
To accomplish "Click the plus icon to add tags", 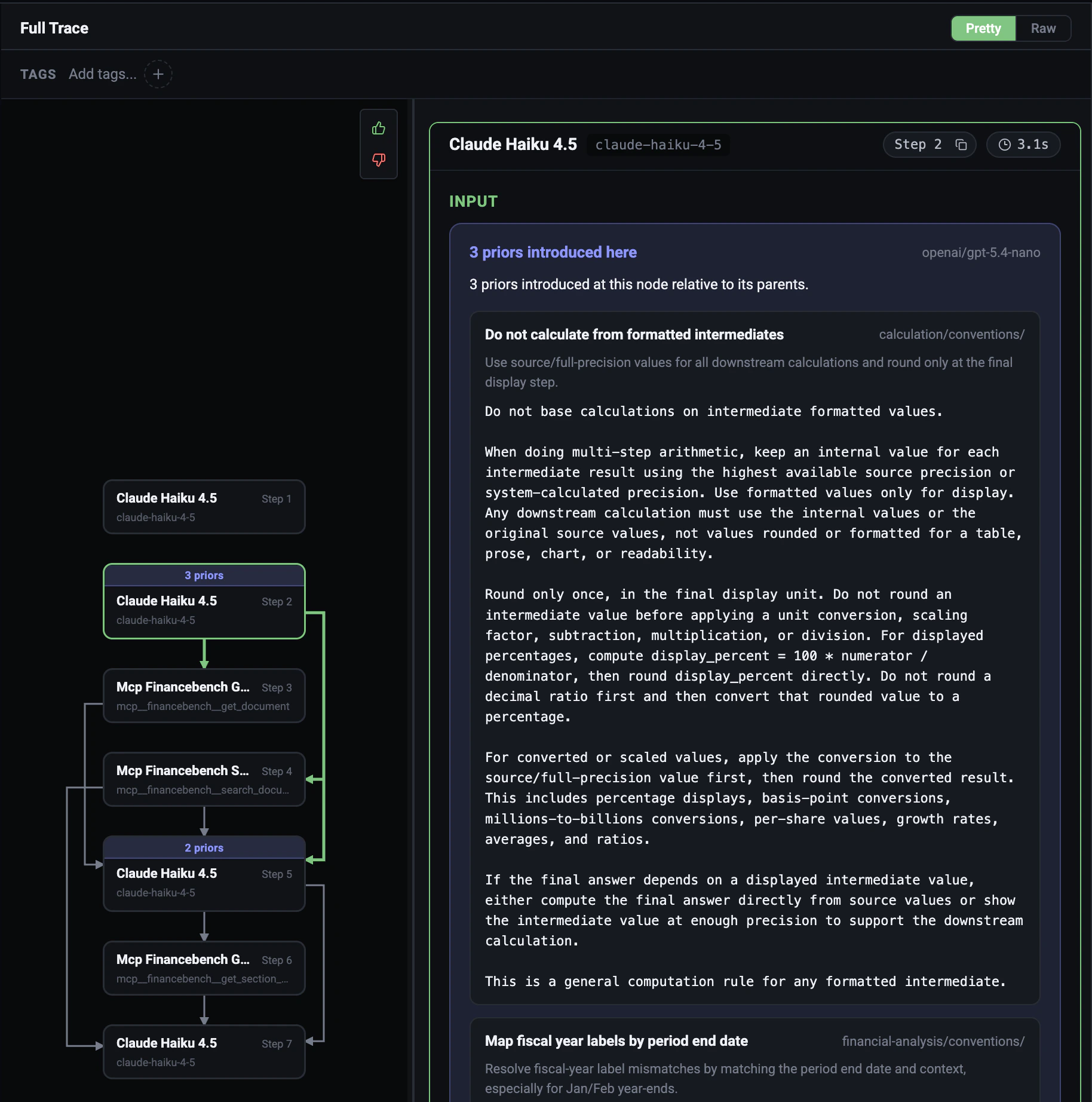I will 158,74.
